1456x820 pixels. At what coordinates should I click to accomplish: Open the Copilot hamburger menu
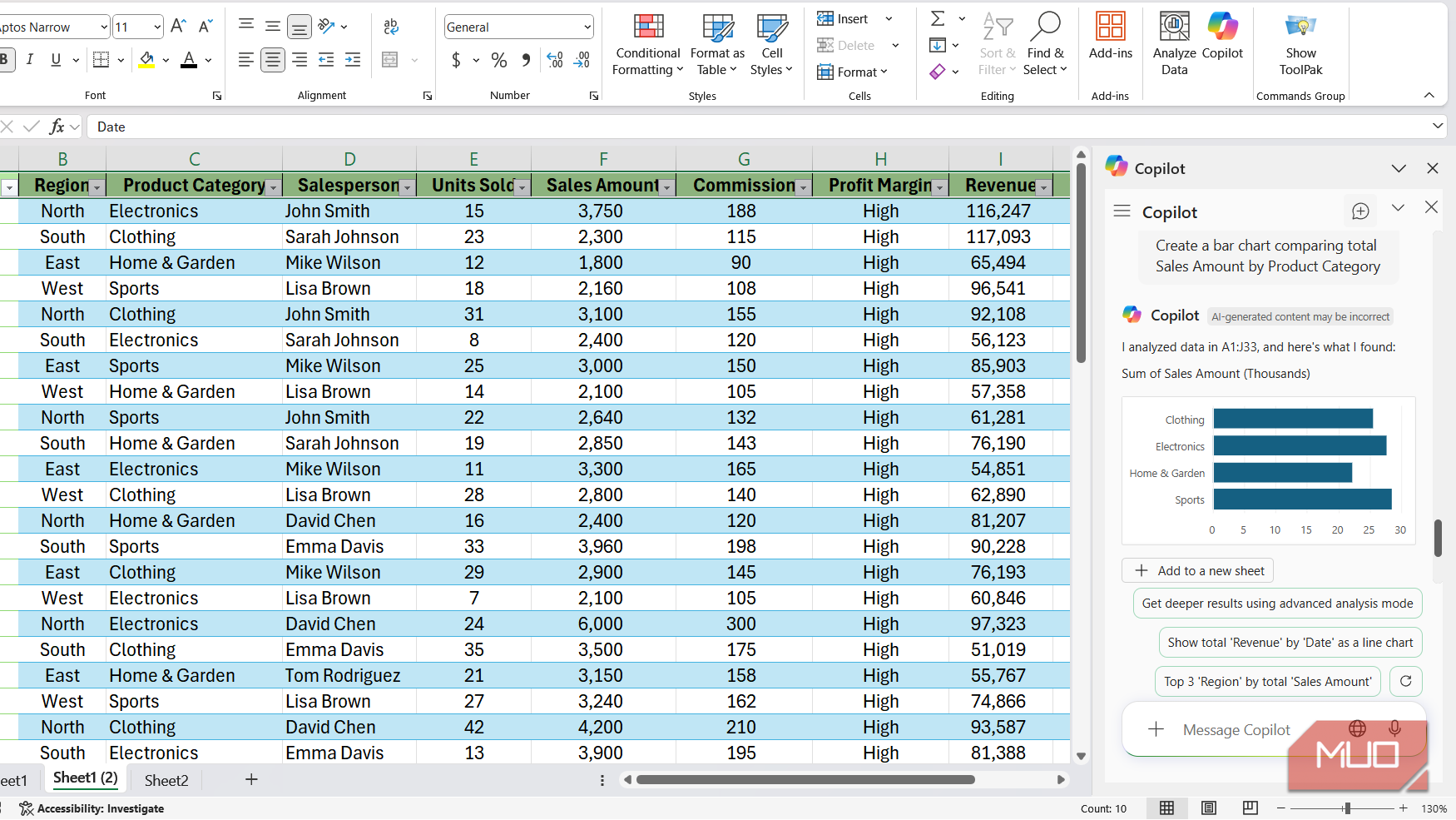pos(1122,211)
